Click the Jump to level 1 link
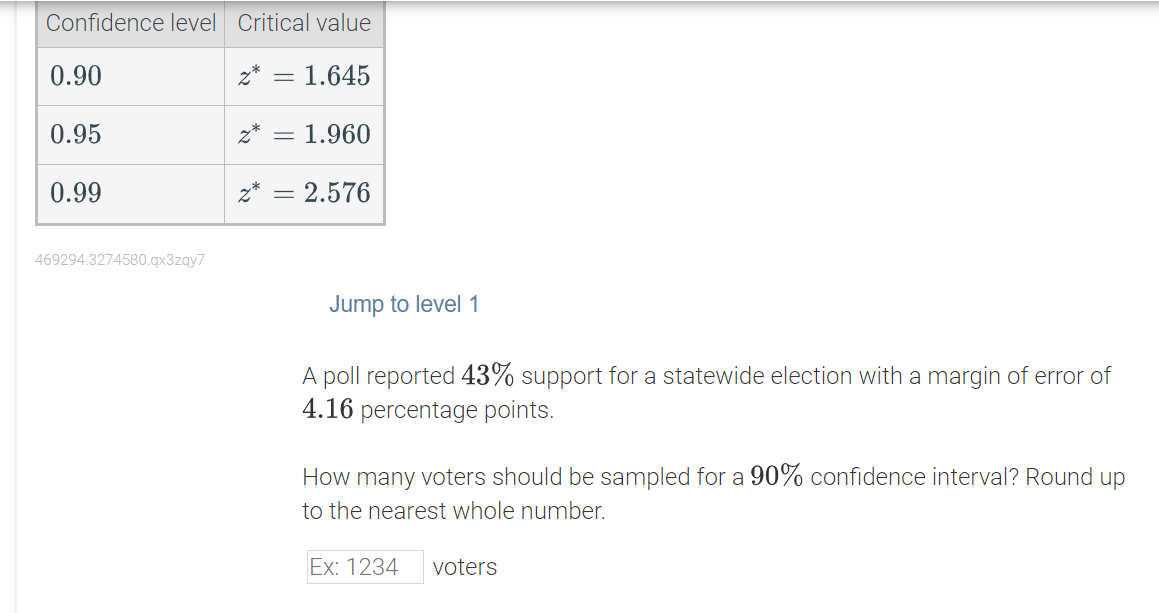The image size is (1159, 613). pos(404,304)
